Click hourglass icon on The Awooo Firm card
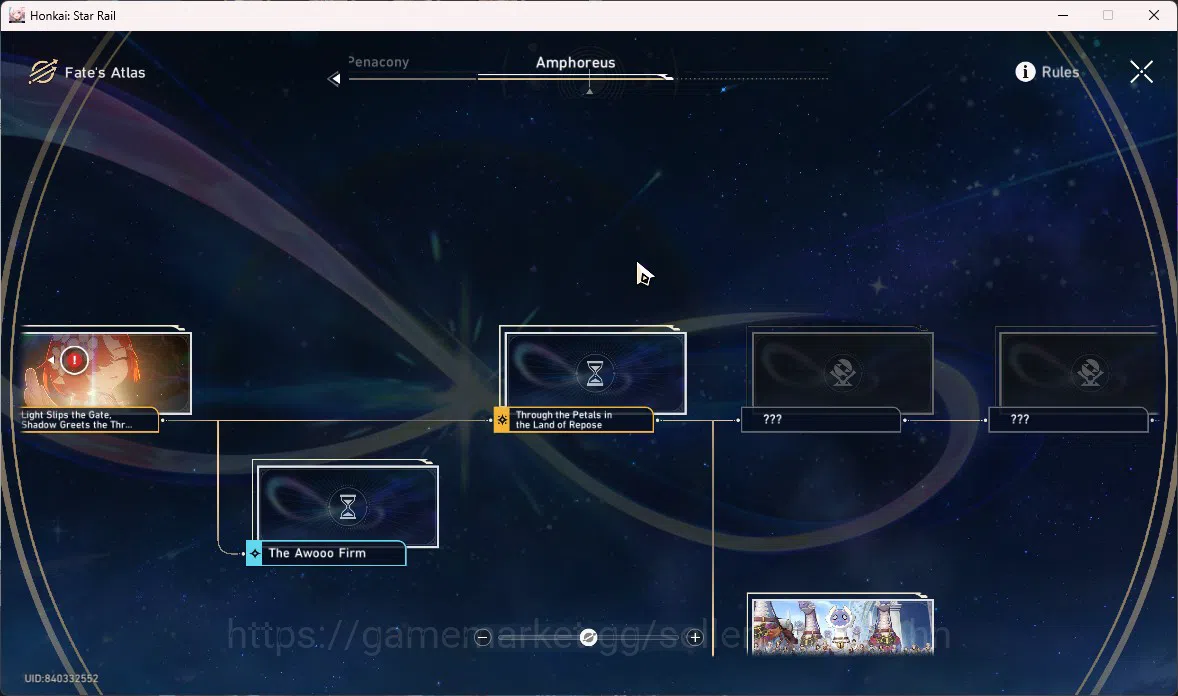The image size is (1178, 696). tap(347, 507)
